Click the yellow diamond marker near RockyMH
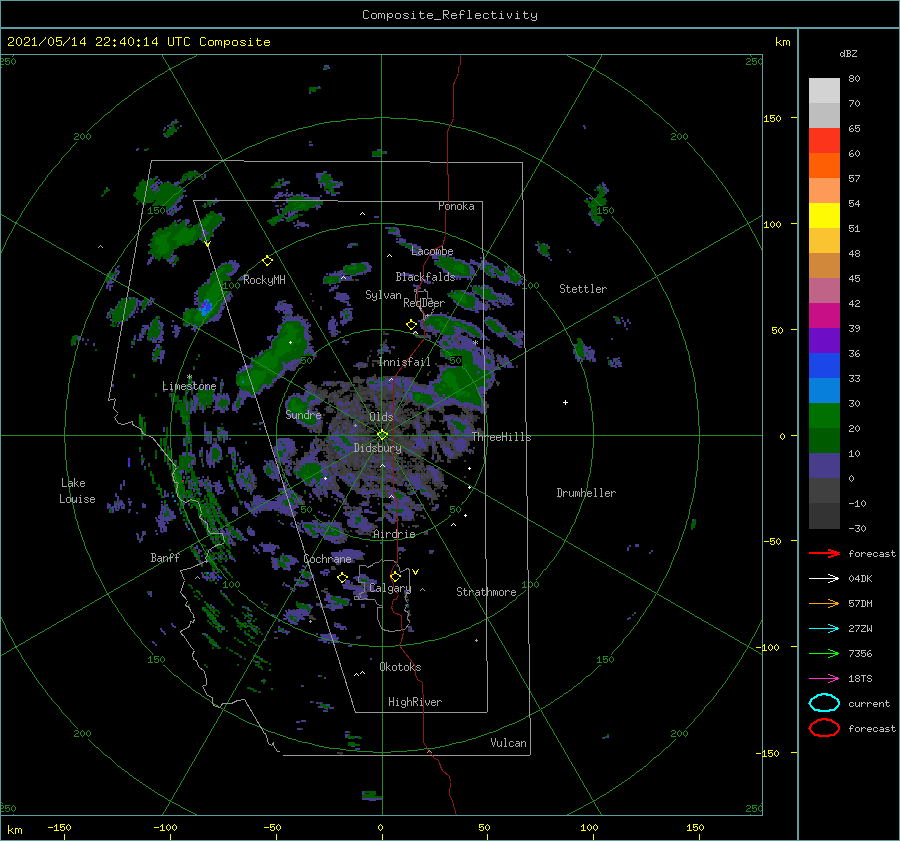This screenshot has height=841, width=900. 267,261
